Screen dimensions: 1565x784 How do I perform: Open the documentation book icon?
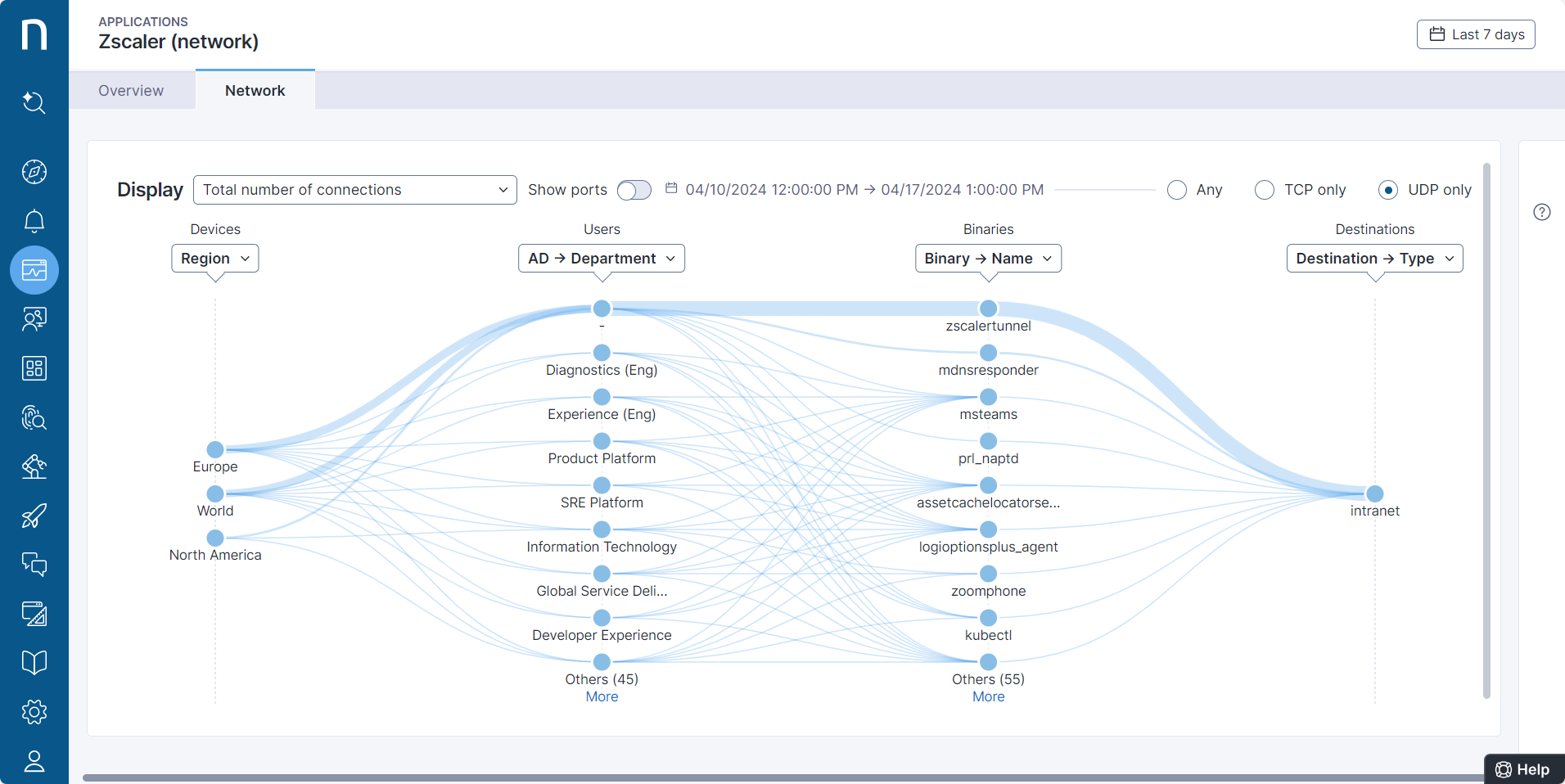coord(34,662)
